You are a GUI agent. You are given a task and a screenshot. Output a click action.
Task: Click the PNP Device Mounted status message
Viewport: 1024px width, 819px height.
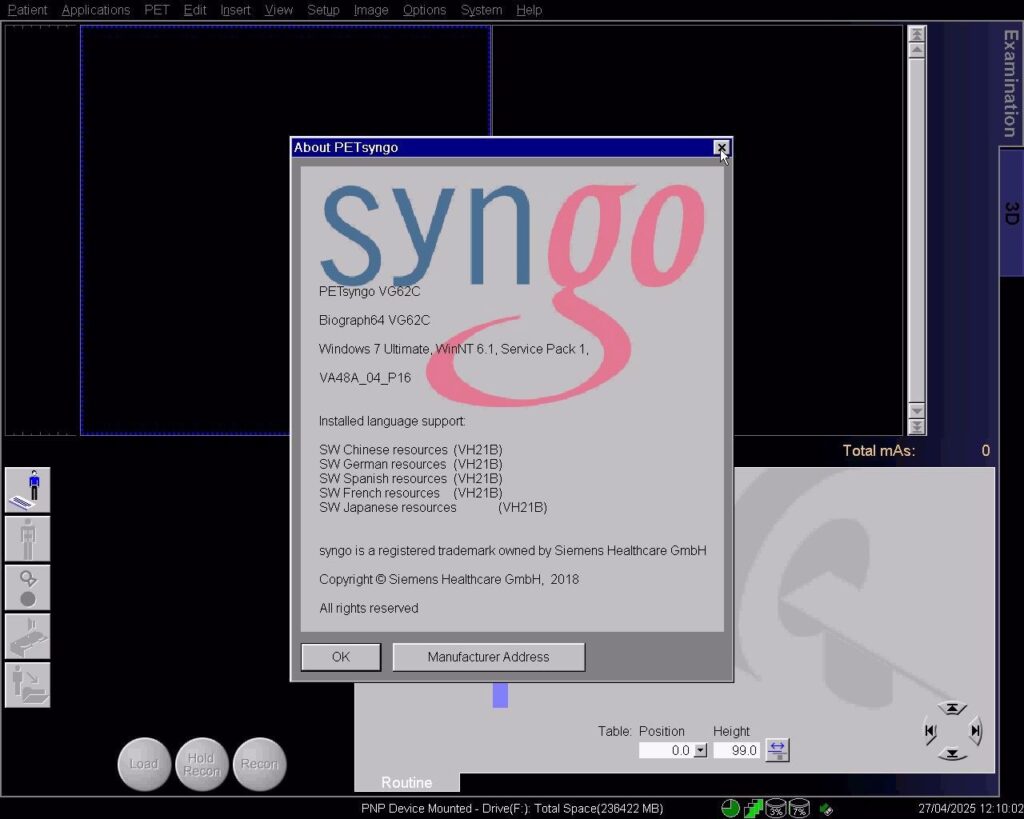512,809
